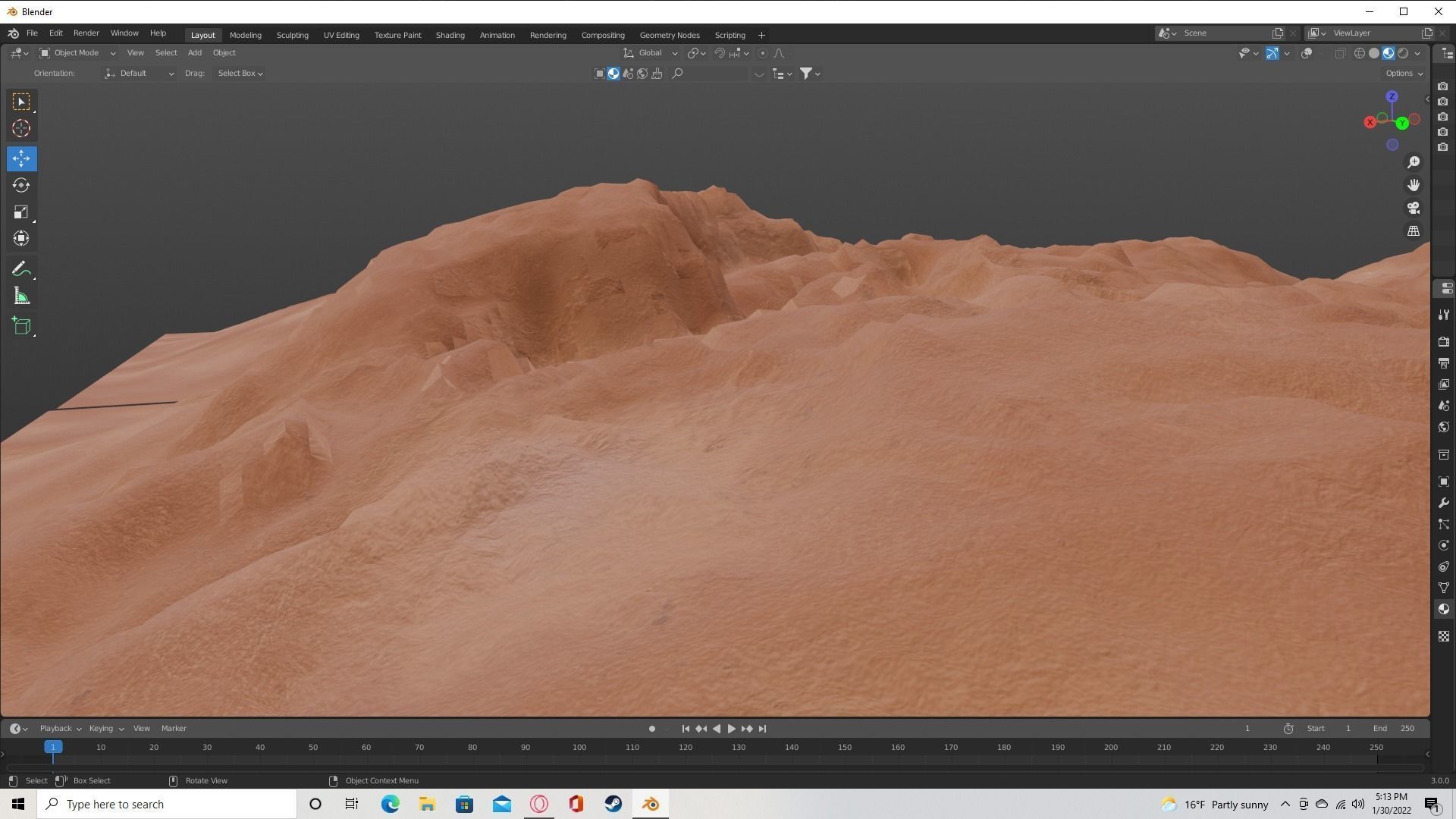The width and height of the screenshot is (1456, 819).
Task: Select the Measure ruler tool
Action: point(21,296)
